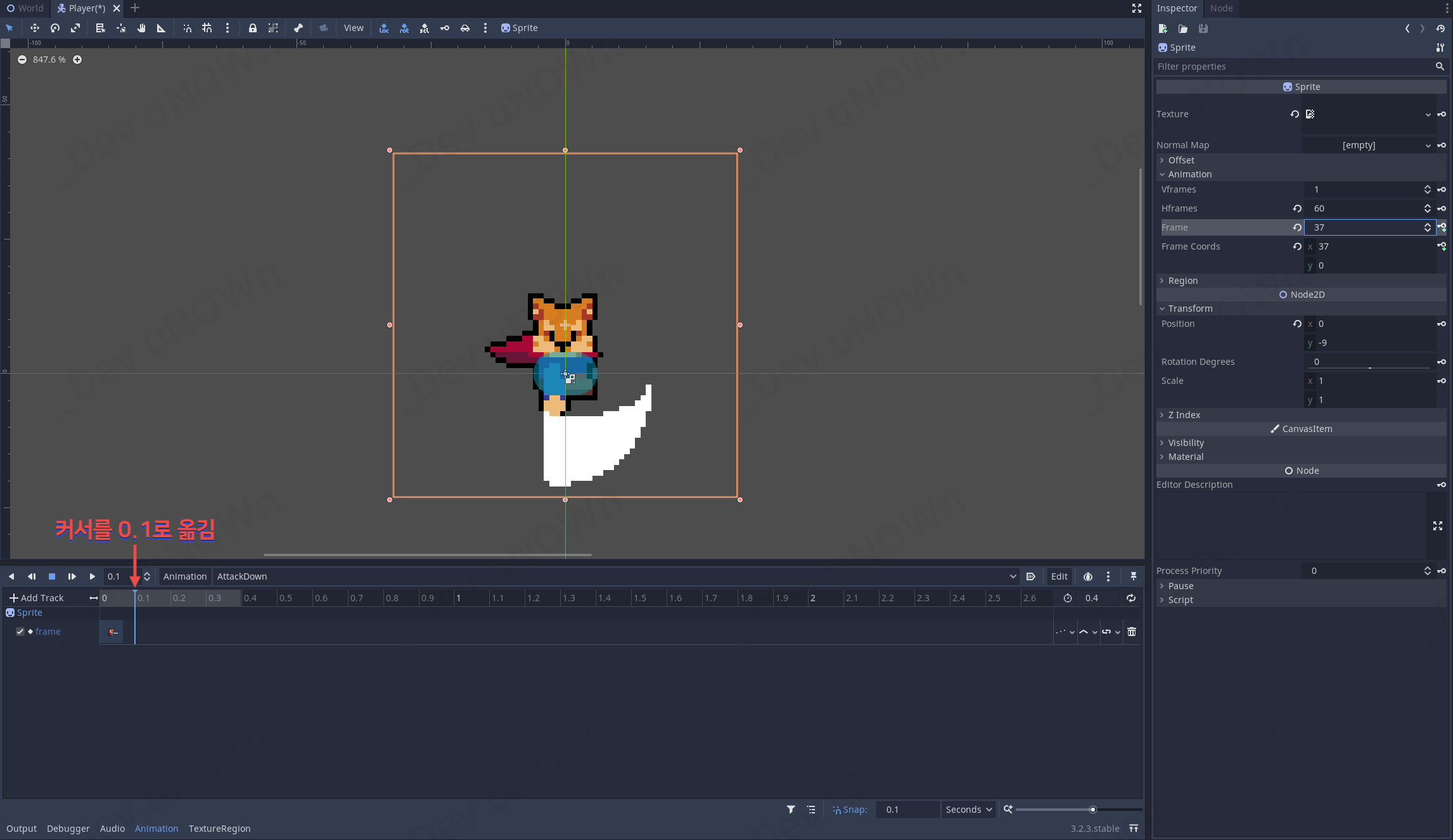Play AttackDown animation forward
Viewport: 1453px width, 840px height.
(93, 576)
